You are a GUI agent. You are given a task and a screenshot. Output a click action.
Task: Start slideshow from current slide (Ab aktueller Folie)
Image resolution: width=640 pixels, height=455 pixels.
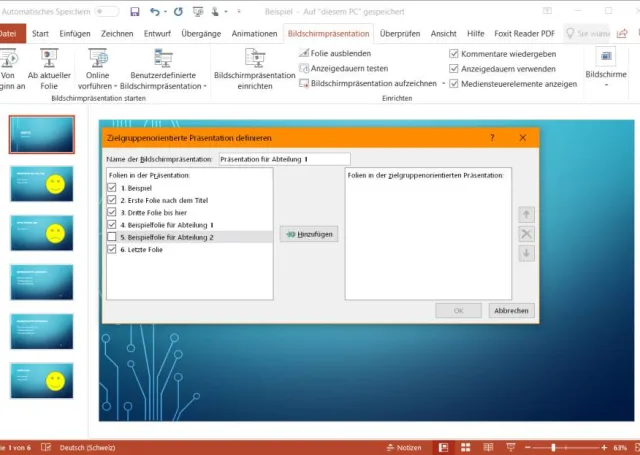click(49, 69)
